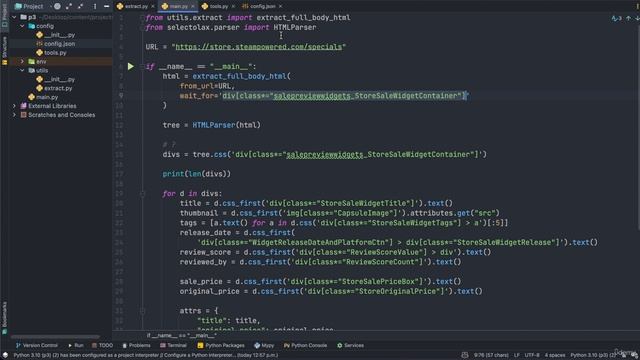The width and height of the screenshot is (640, 360).
Task: Collapse the p3 project root
Action: [14, 17]
